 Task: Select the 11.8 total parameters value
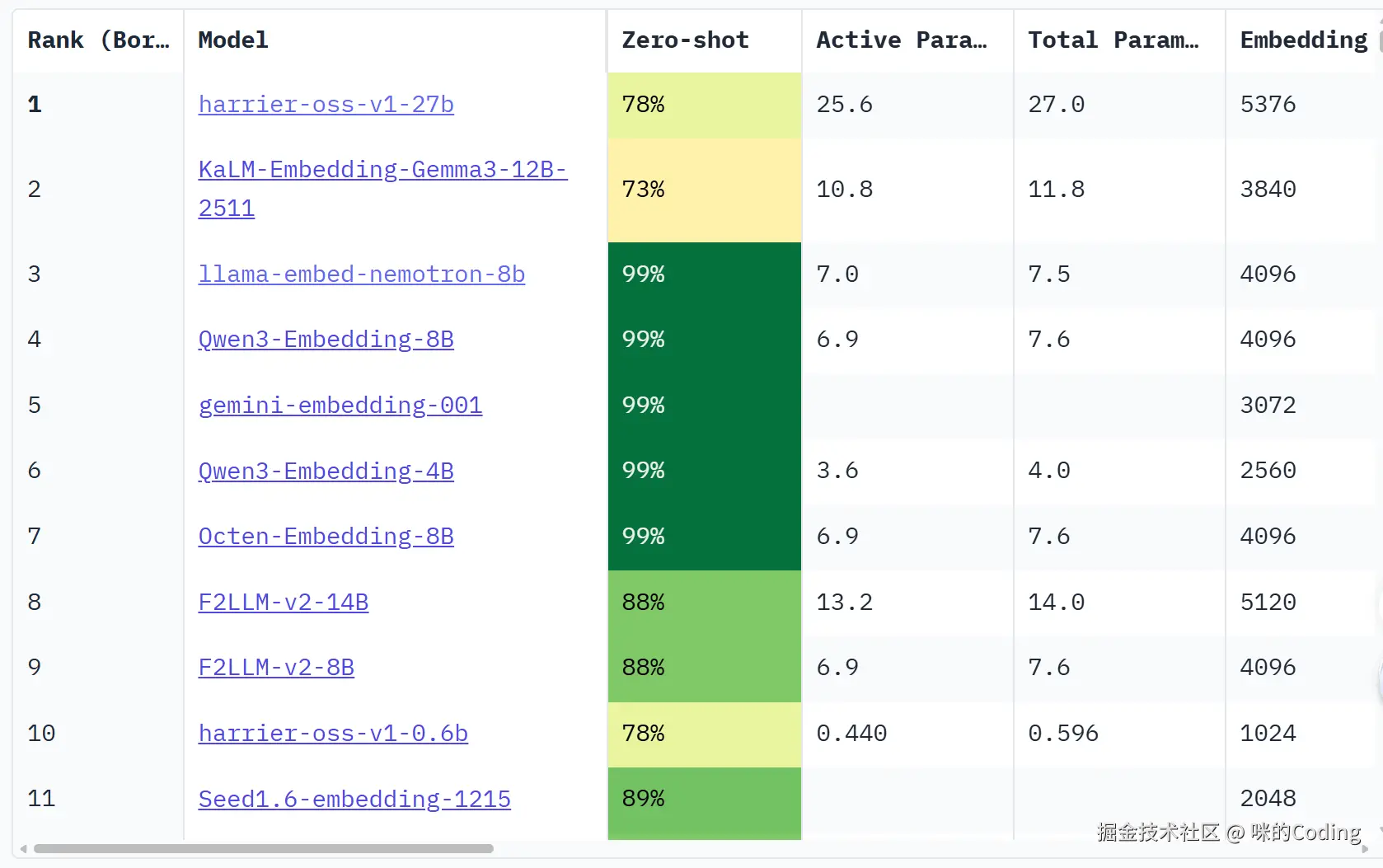click(1056, 190)
